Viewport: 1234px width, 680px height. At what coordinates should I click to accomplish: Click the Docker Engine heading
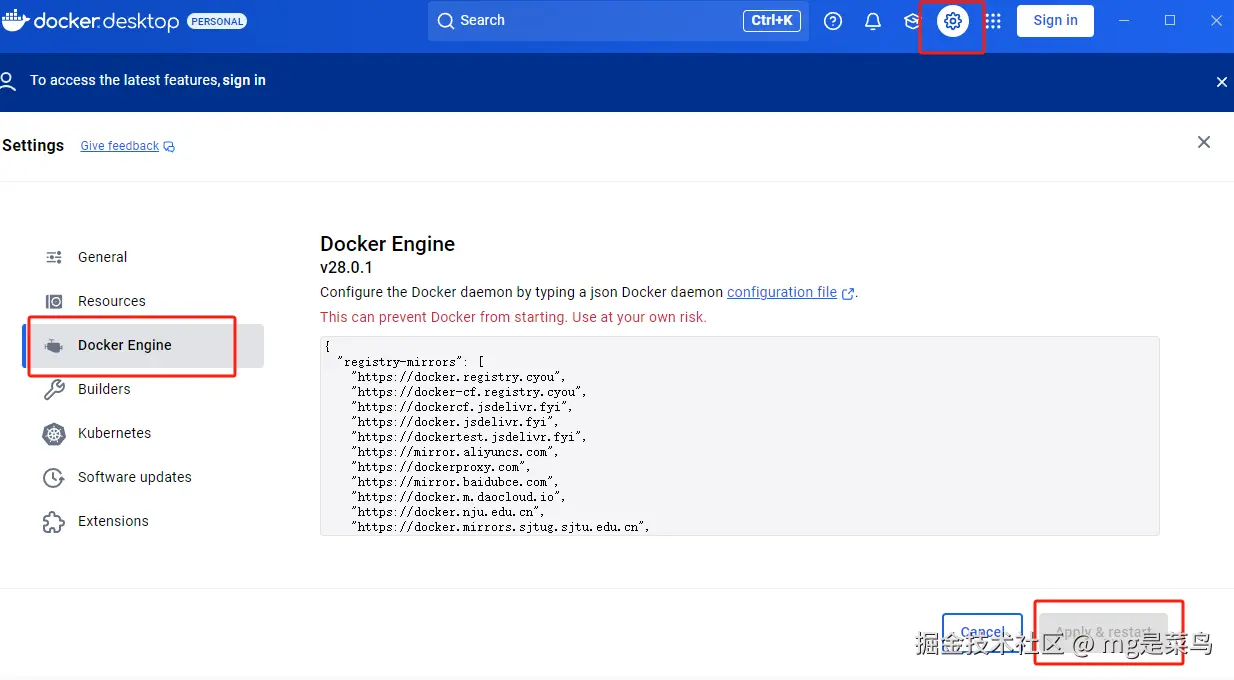pyautogui.click(x=387, y=244)
